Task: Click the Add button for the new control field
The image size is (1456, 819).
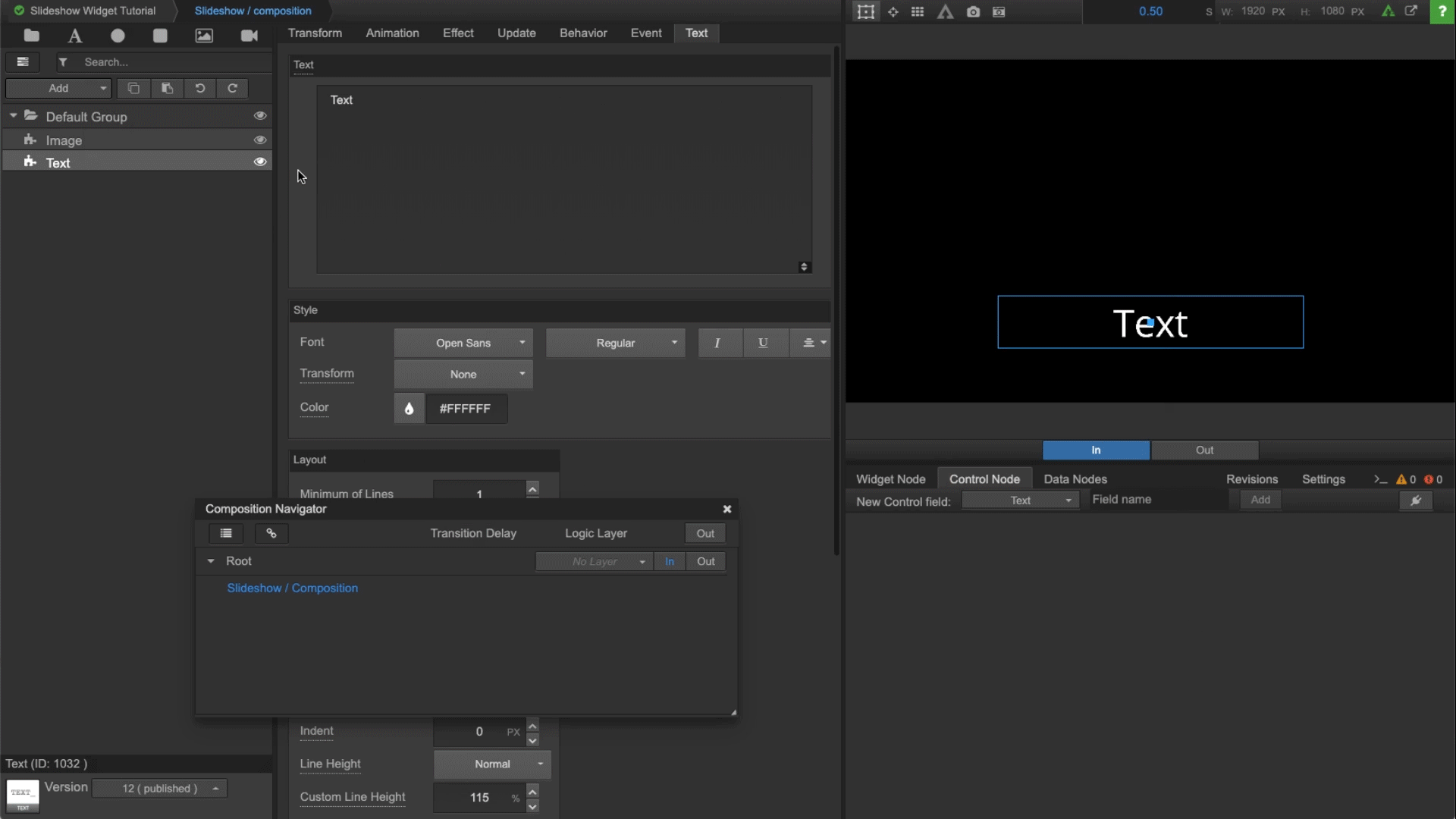Action: click(x=1260, y=500)
